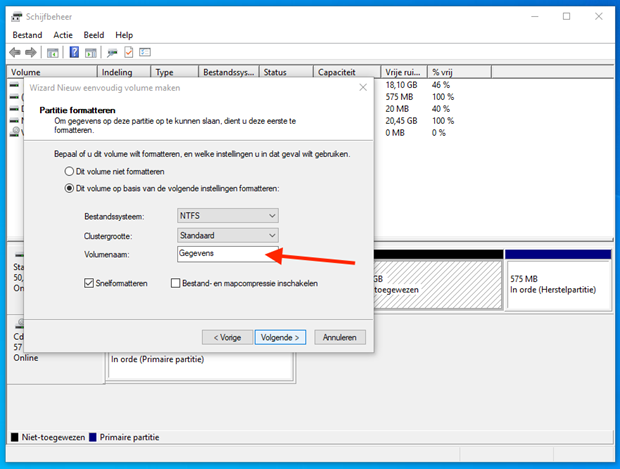Image resolution: width=620 pixels, height=469 pixels.
Task: Sort by the Capaciteit column header
Action: pyautogui.click(x=347, y=72)
